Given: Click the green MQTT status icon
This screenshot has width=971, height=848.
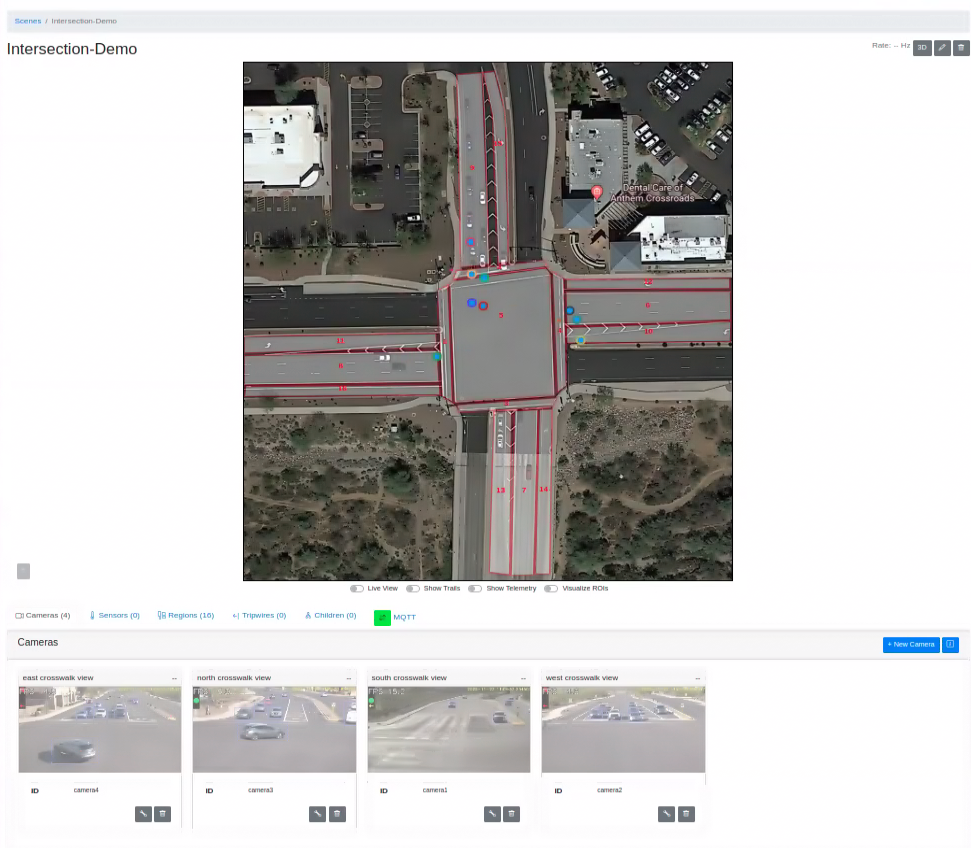Looking at the screenshot, I should (382, 617).
